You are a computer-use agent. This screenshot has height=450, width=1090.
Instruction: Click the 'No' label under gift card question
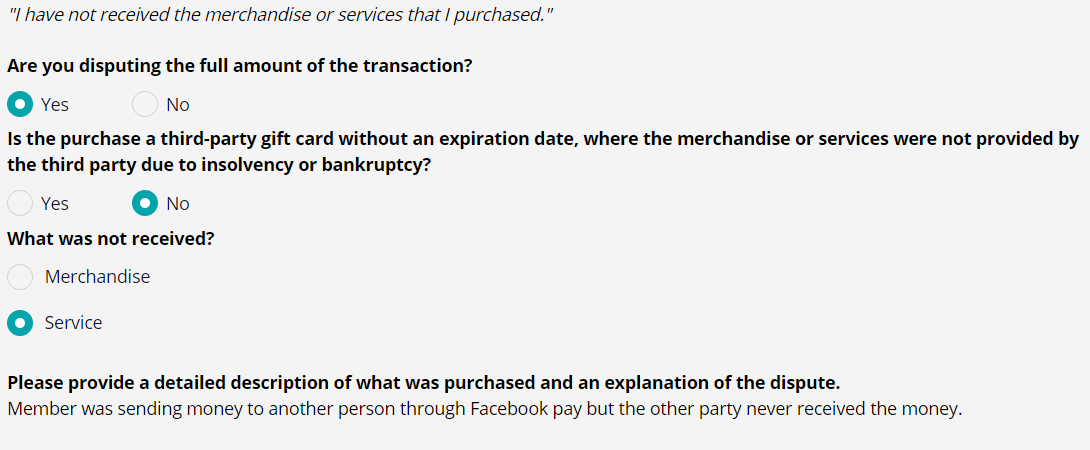tap(177, 204)
